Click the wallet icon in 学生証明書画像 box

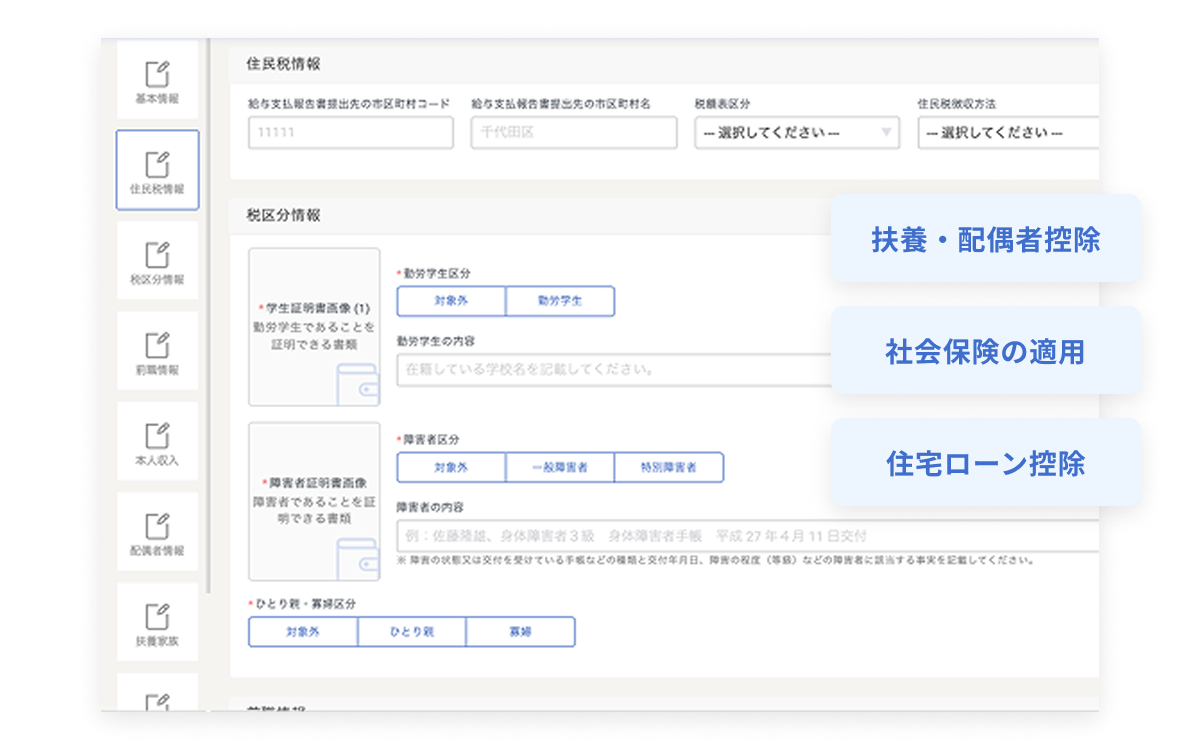pyautogui.click(x=357, y=384)
